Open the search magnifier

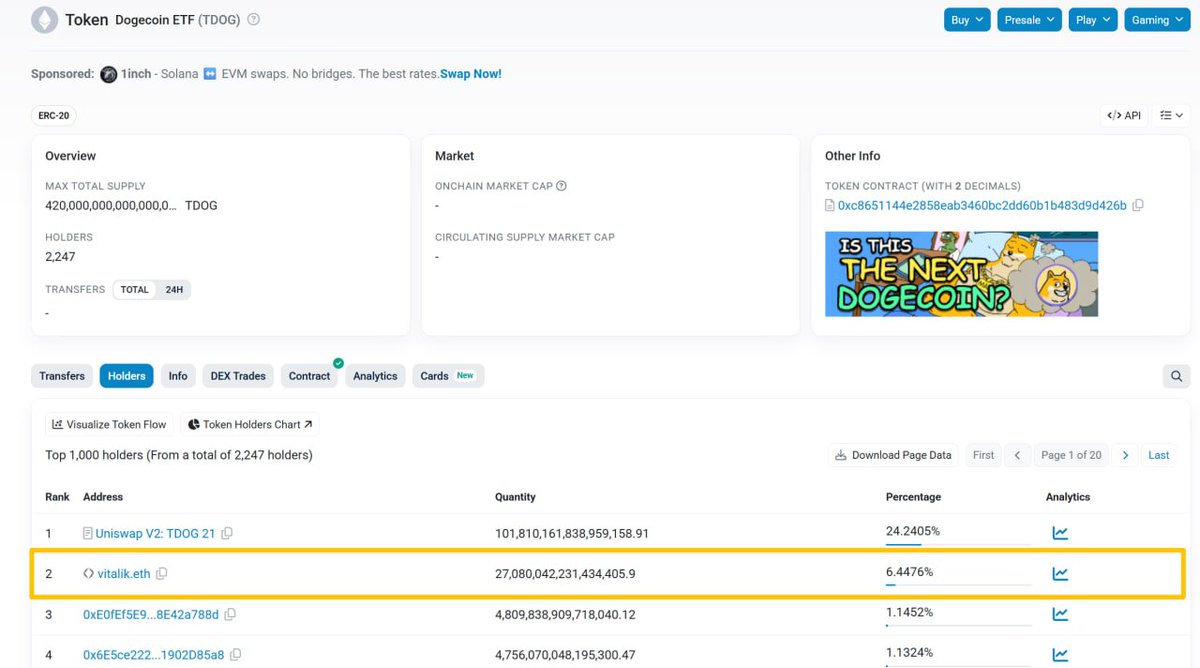1176,376
